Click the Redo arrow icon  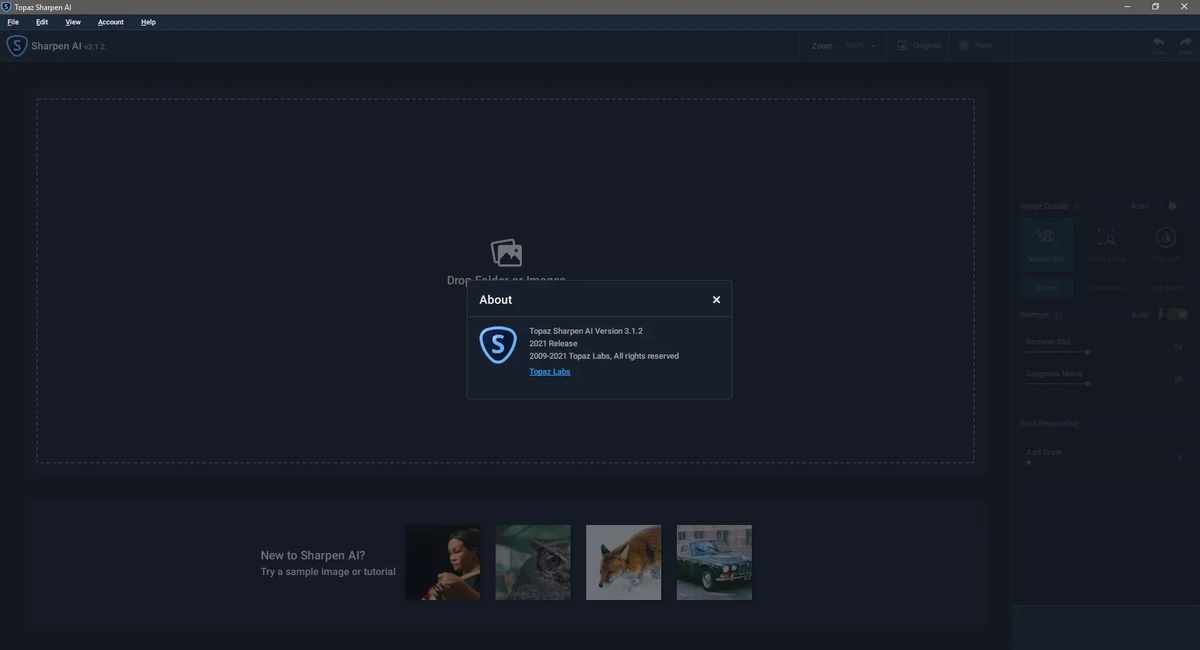coord(1186,45)
